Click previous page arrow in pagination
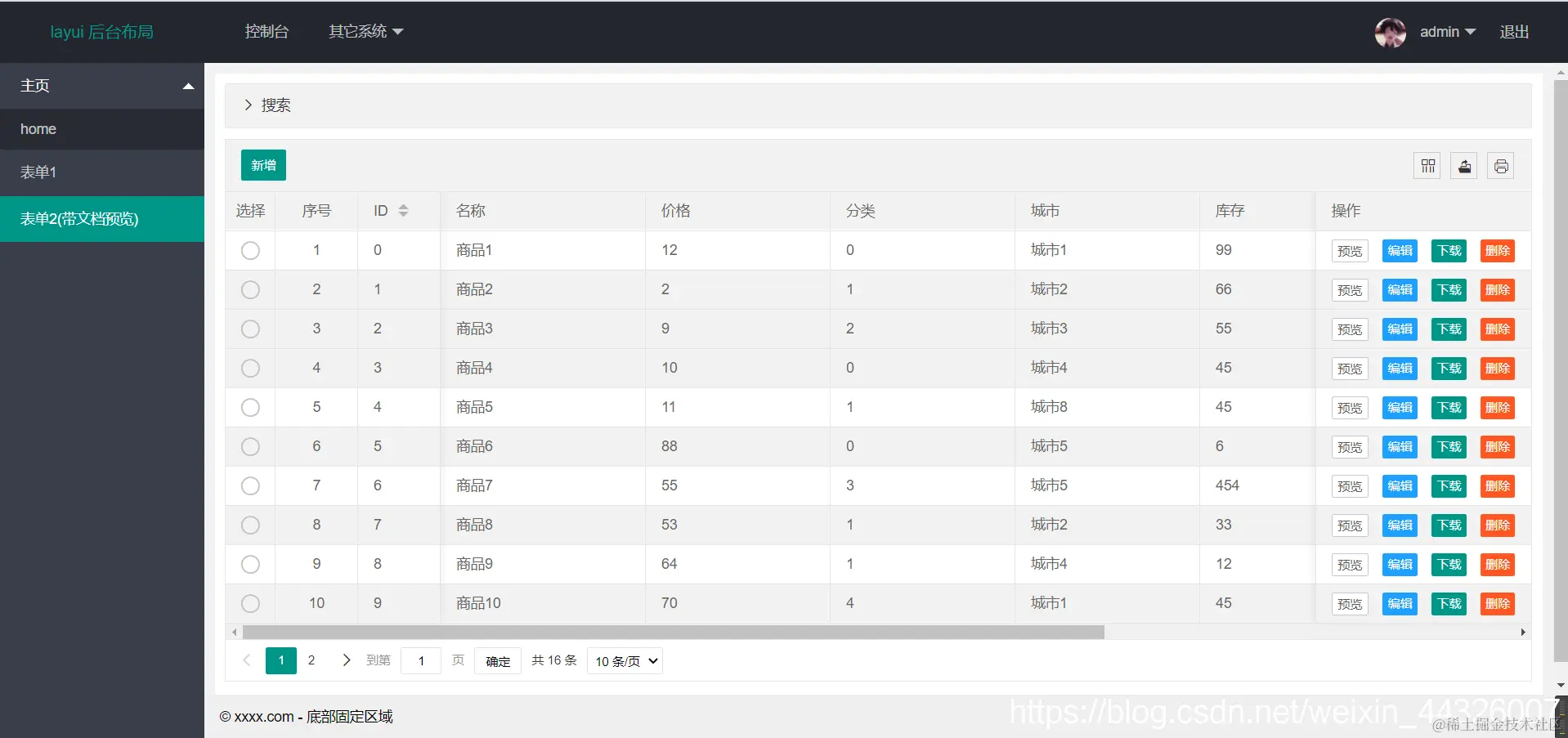Image resolution: width=1568 pixels, height=738 pixels. [x=246, y=660]
